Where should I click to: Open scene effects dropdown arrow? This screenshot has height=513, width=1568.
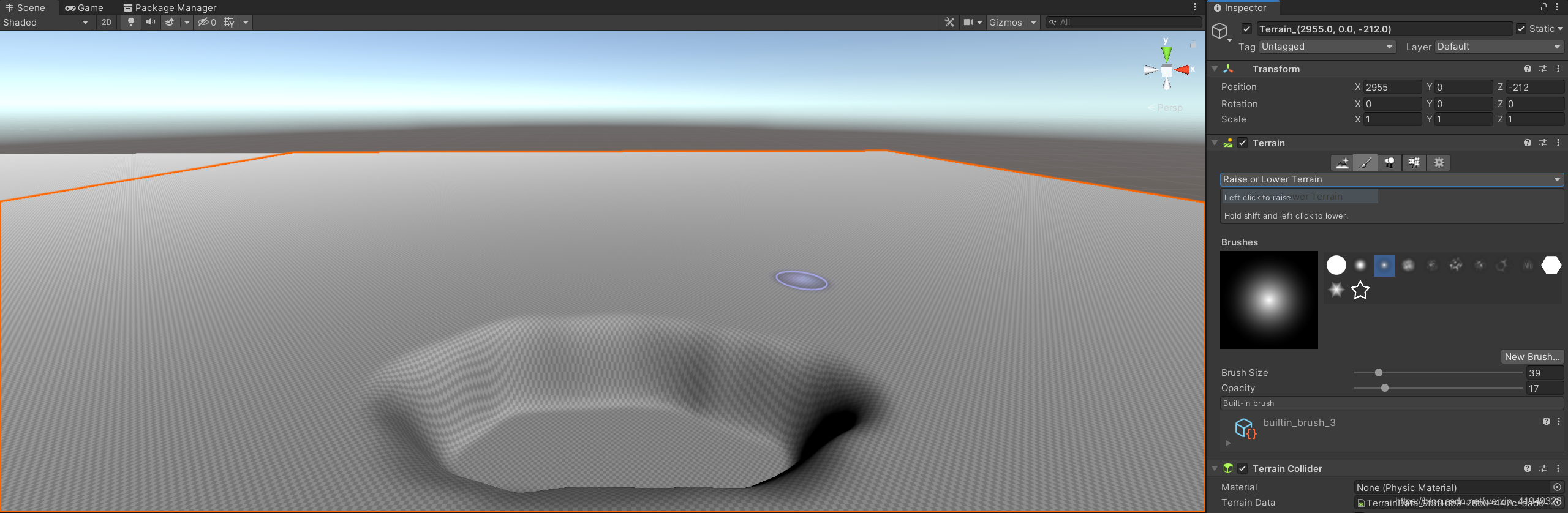click(x=187, y=22)
